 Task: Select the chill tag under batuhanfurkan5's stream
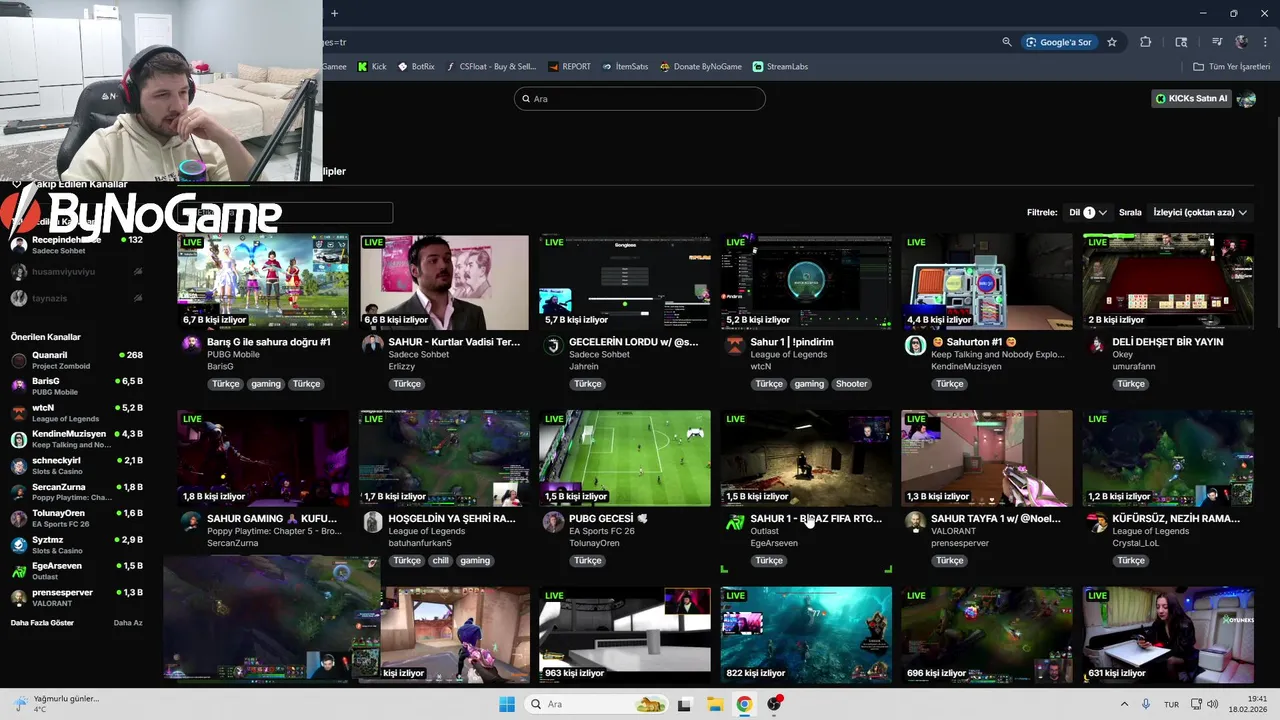coord(441,561)
